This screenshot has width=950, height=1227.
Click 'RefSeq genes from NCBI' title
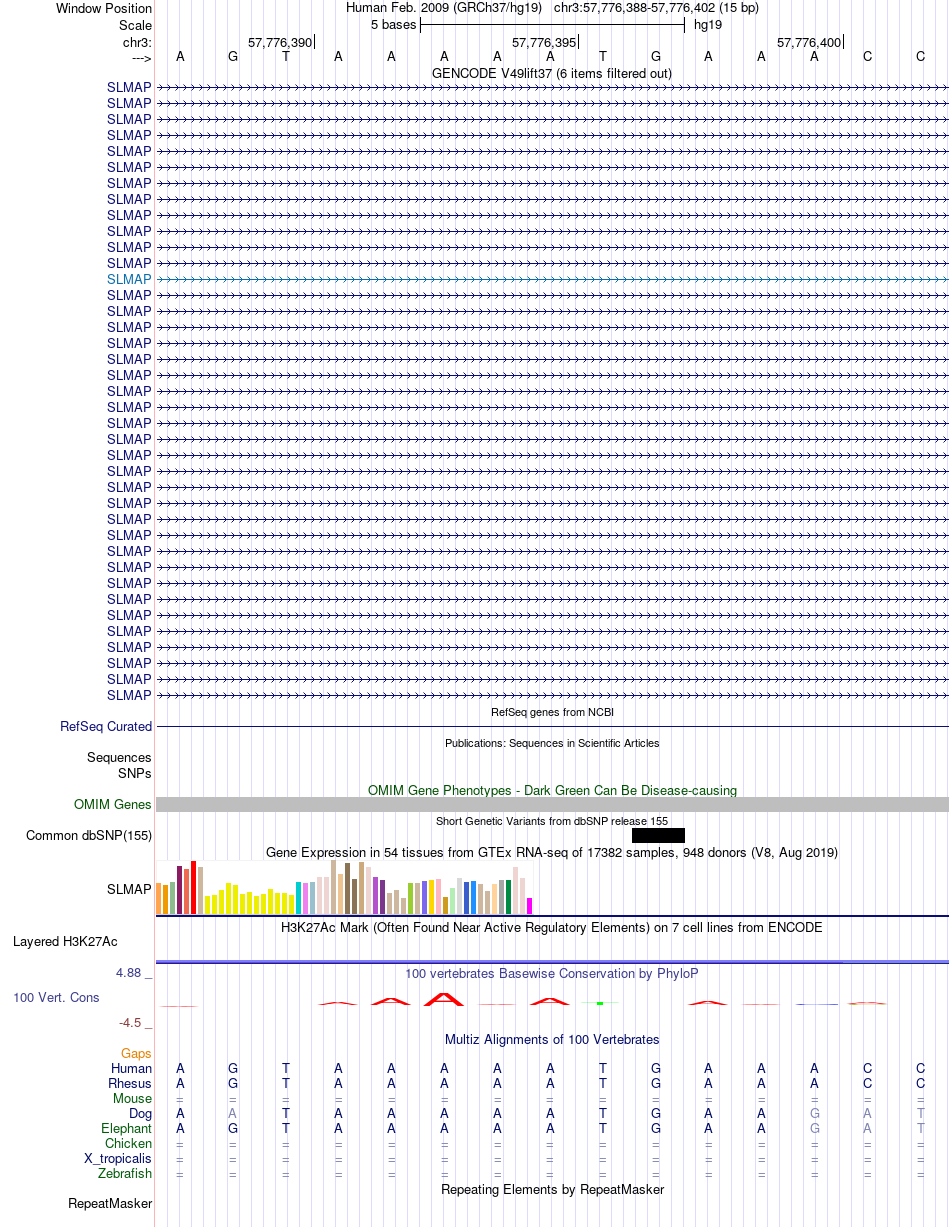click(552, 712)
